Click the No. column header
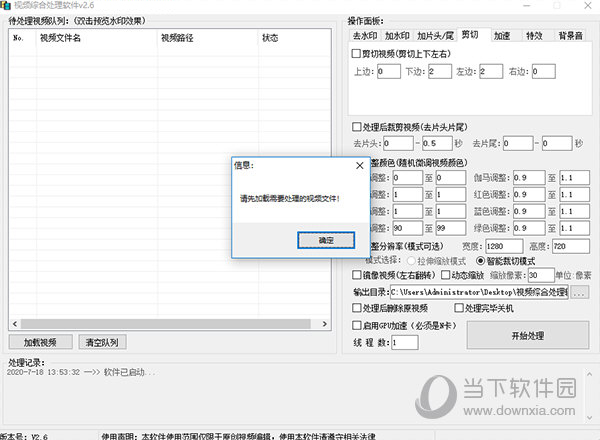 click(23, 38)
